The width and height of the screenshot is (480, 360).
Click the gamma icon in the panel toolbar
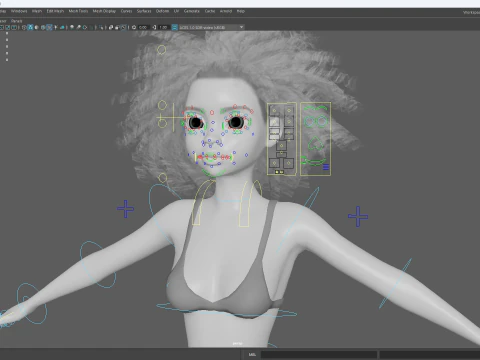pos(154,27)
